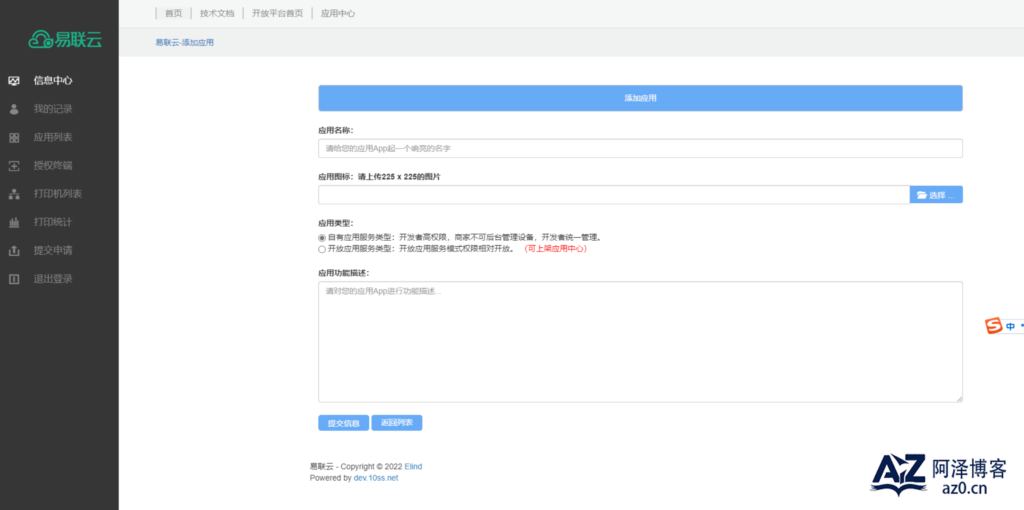This screenshot has height=510, width=1024.
Task: Click the 选择 file browse button
Action: (x=936, y=195)
